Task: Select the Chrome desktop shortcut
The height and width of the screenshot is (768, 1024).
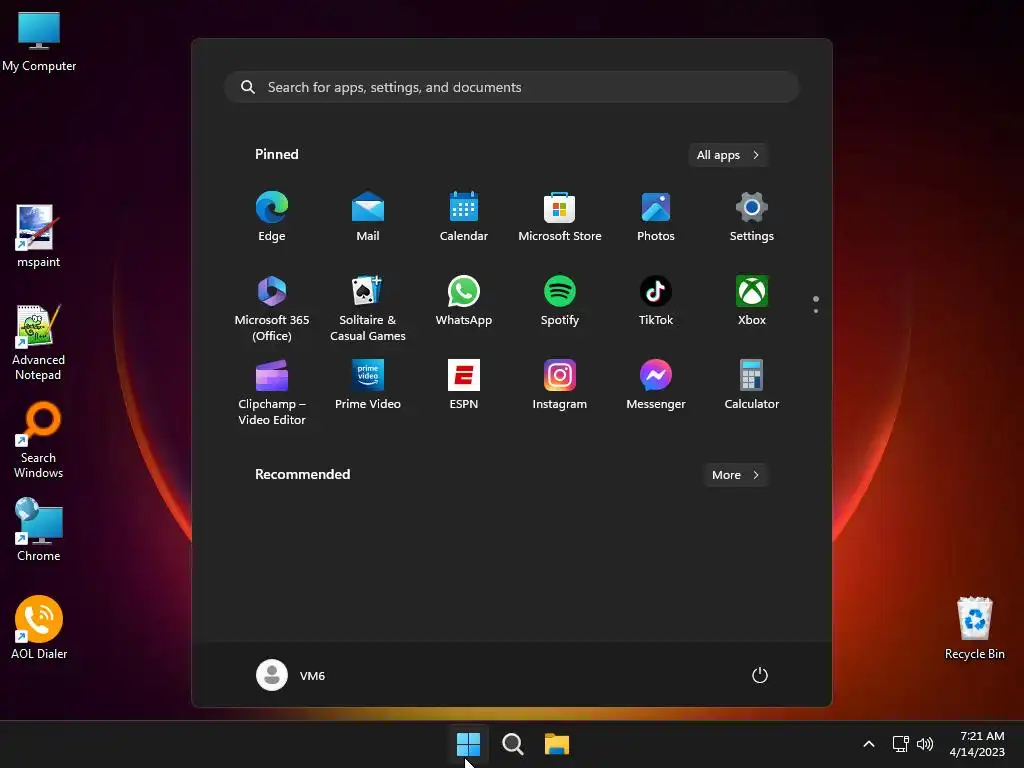Action: pos(39,530)
